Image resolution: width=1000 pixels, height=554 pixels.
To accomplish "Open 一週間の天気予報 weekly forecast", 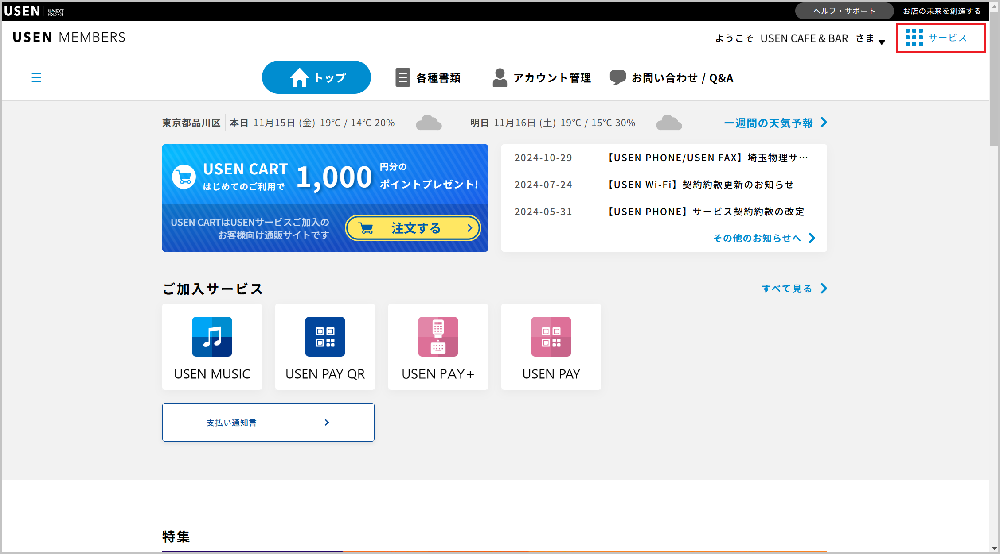I will pos(775,123).
